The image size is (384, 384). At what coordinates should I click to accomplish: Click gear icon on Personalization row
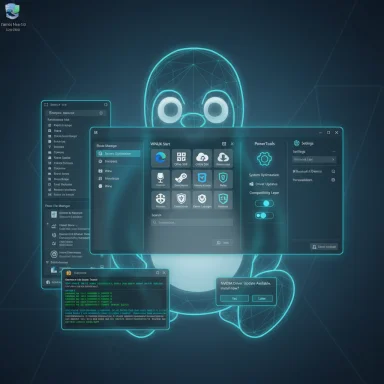(x=333, y=180)
